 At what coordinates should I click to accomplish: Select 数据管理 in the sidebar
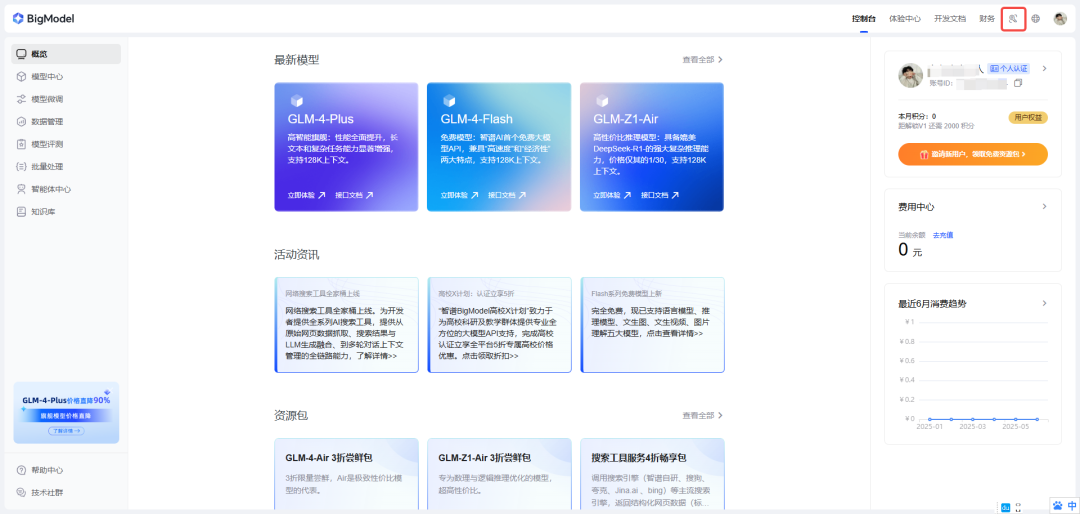pyautogui.click(x=47, y=122)
